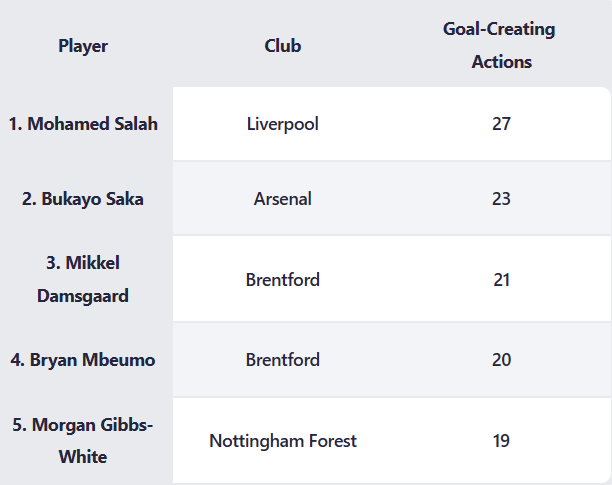Click the value 23 for Saka
612x485 pixels.
tap(501, 199)
